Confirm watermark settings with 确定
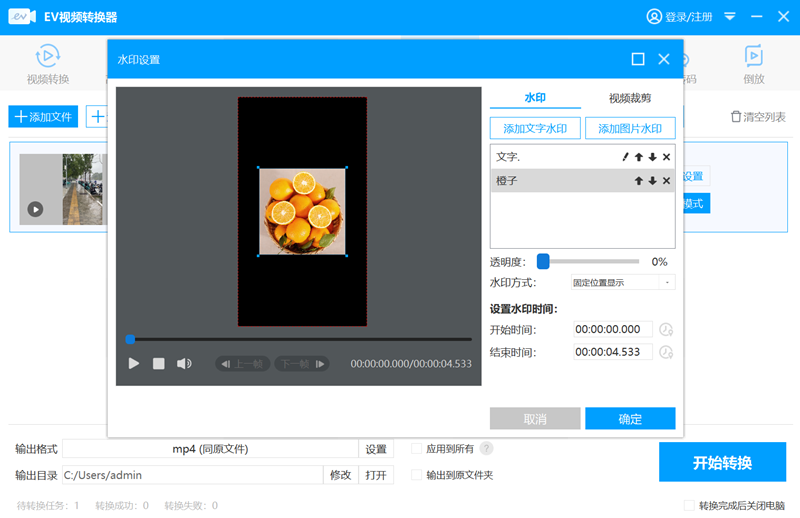Viewport: 800px width, 518px height. tap(630, 418)
